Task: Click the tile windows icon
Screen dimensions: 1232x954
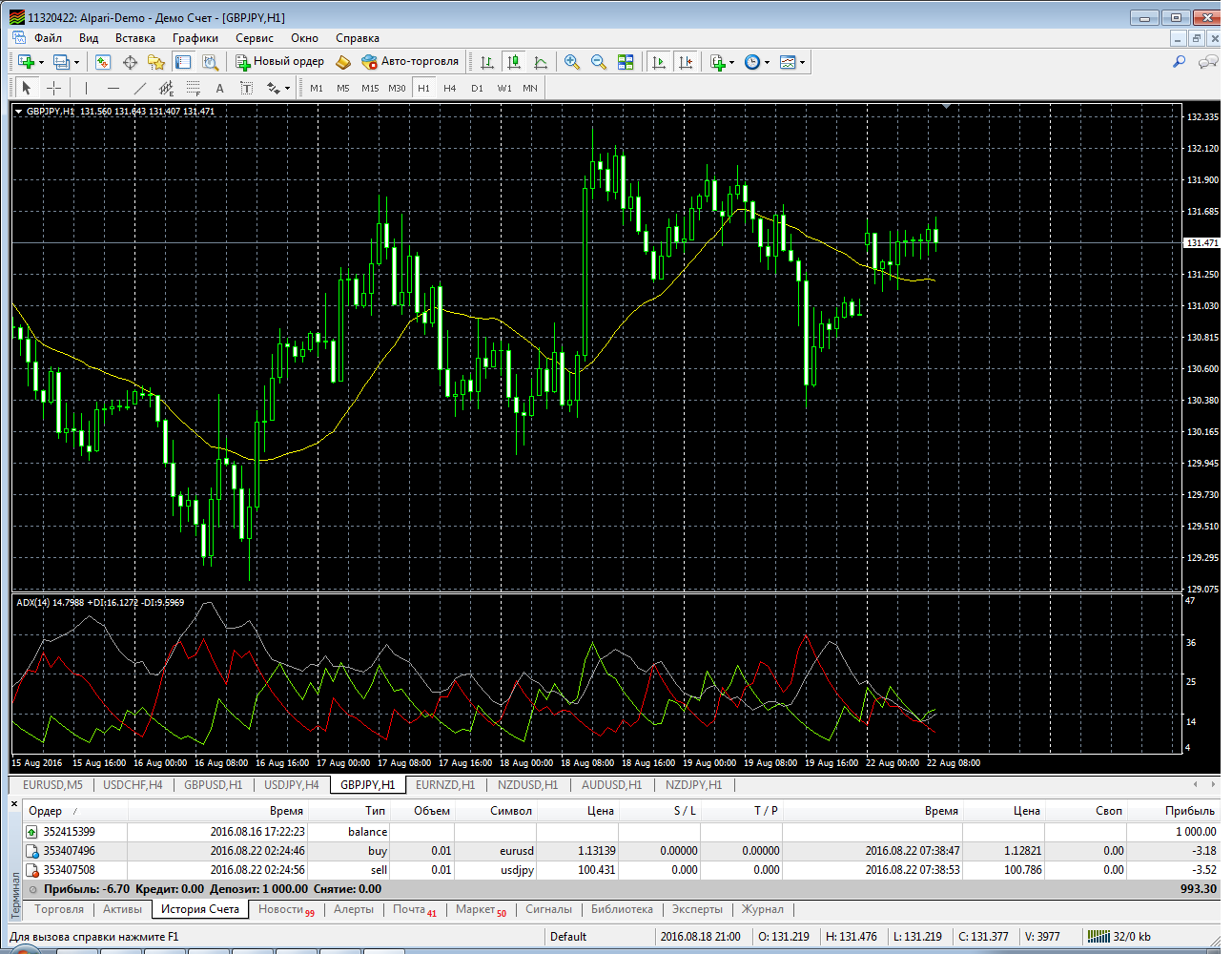Action: point(626,62)
